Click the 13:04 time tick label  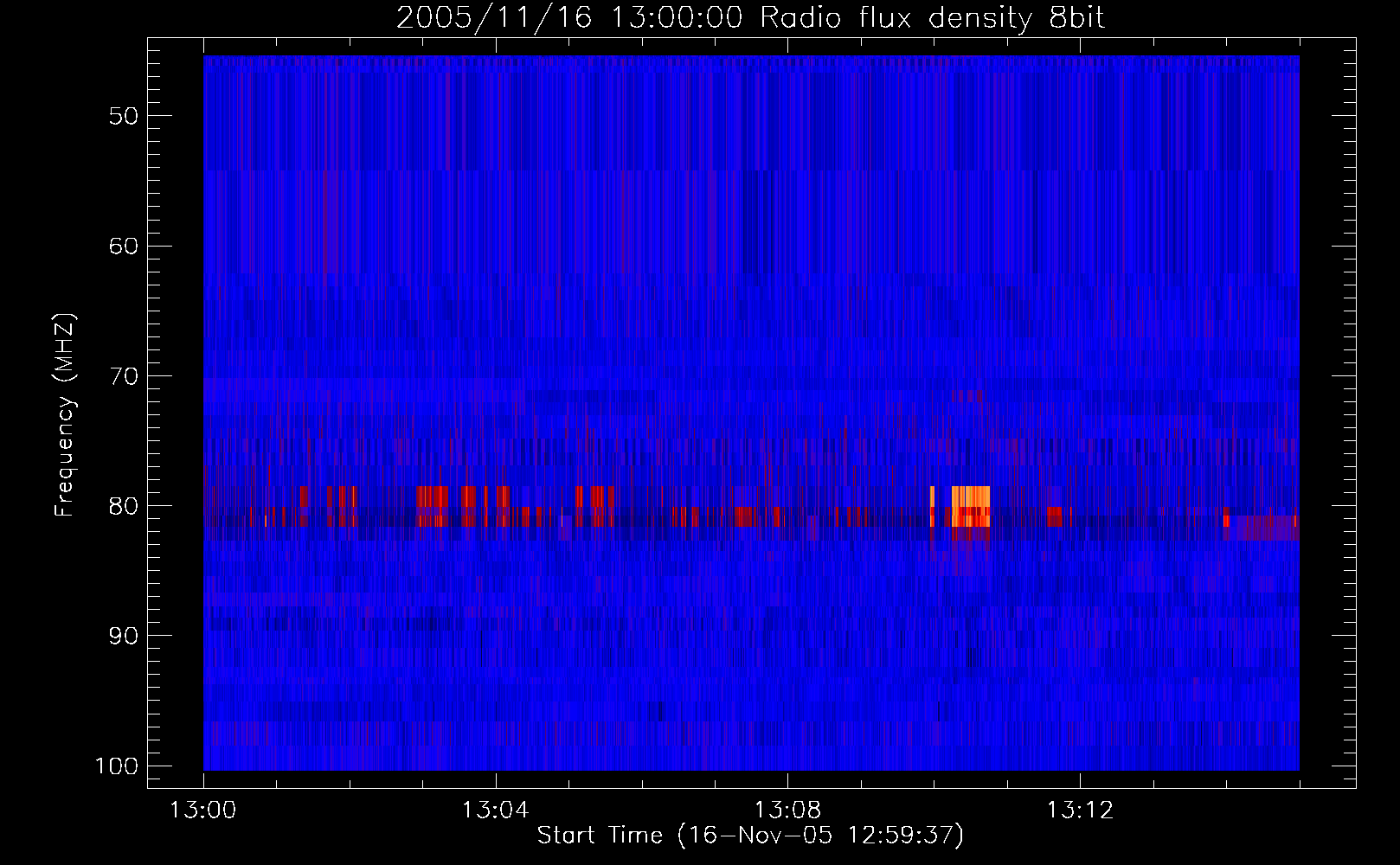[495, 811]
